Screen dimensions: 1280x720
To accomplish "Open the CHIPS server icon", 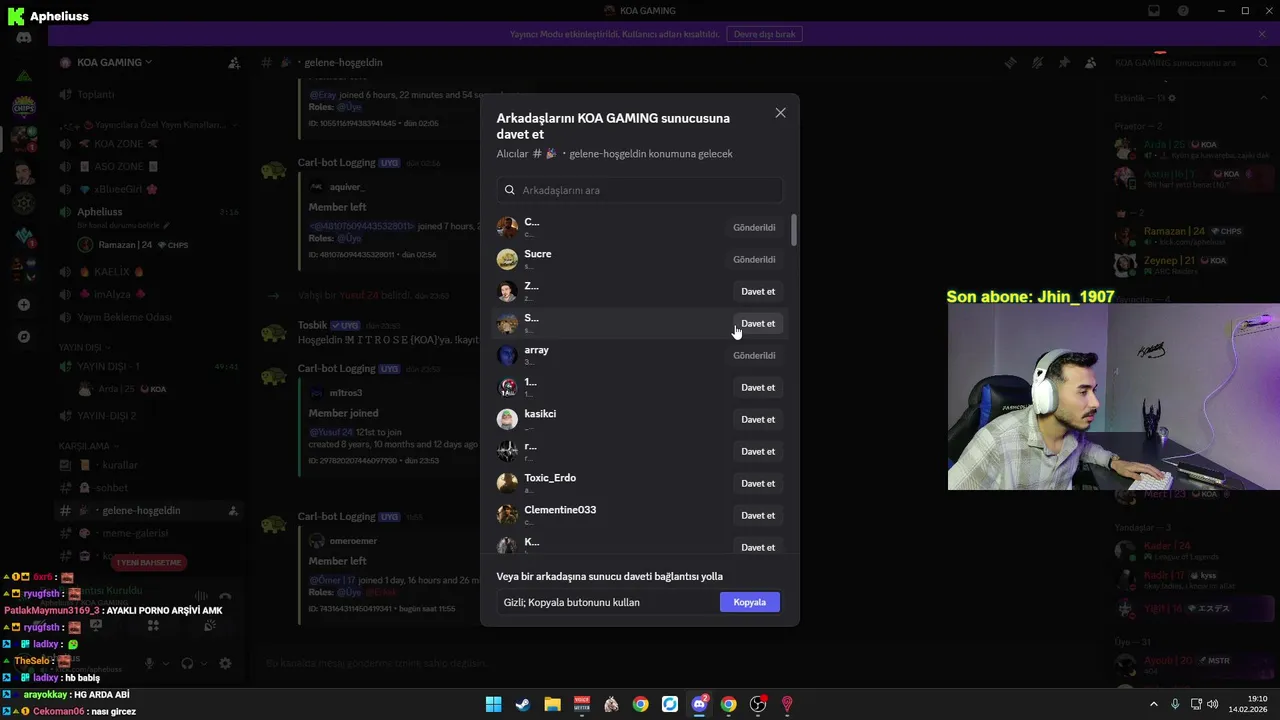I will [24, 106].
